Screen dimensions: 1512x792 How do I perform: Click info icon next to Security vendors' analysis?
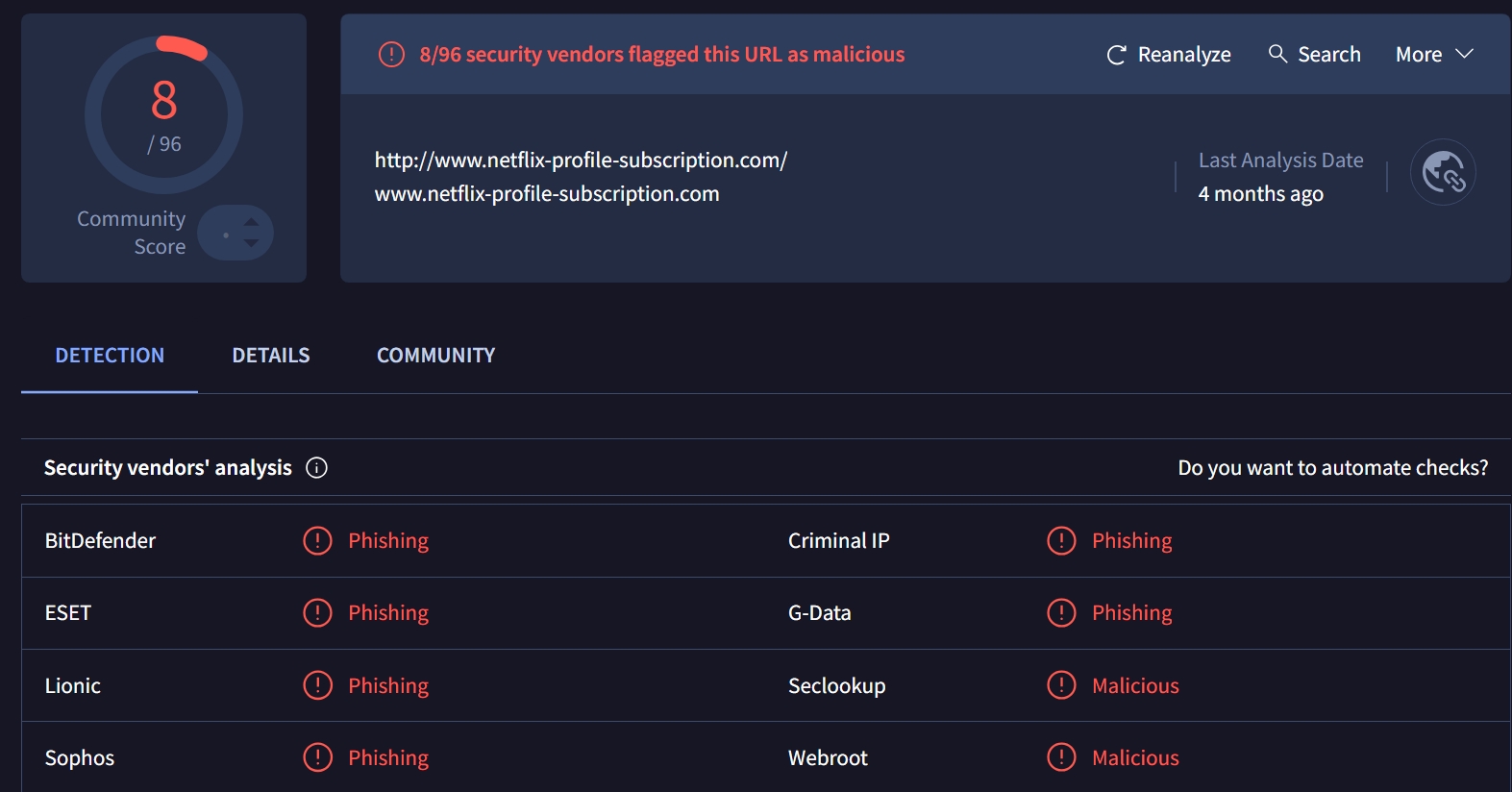click(x=316, y=468)
